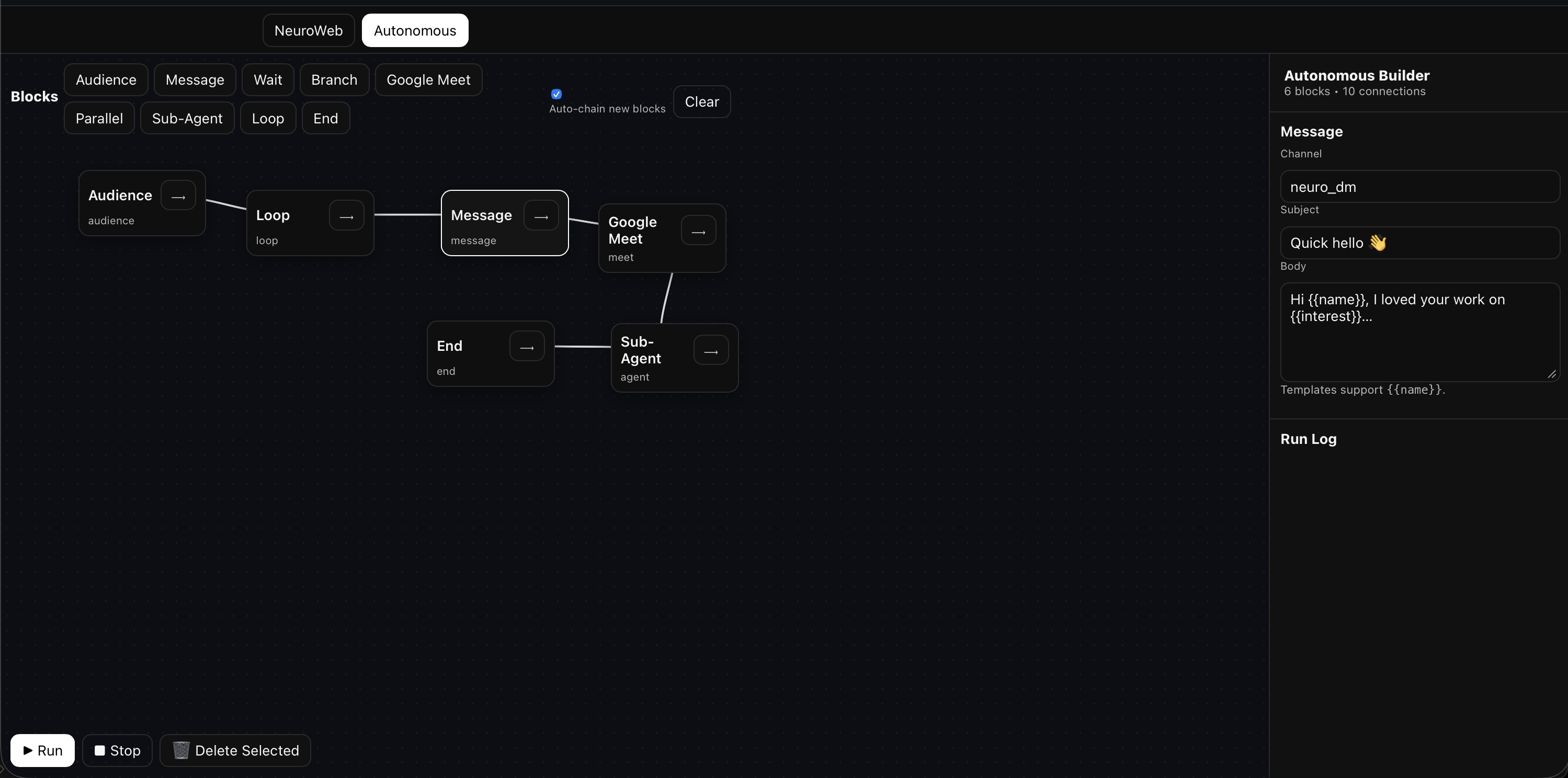Click the arrow connector on Sub-Agent node

tap(711, 351)
